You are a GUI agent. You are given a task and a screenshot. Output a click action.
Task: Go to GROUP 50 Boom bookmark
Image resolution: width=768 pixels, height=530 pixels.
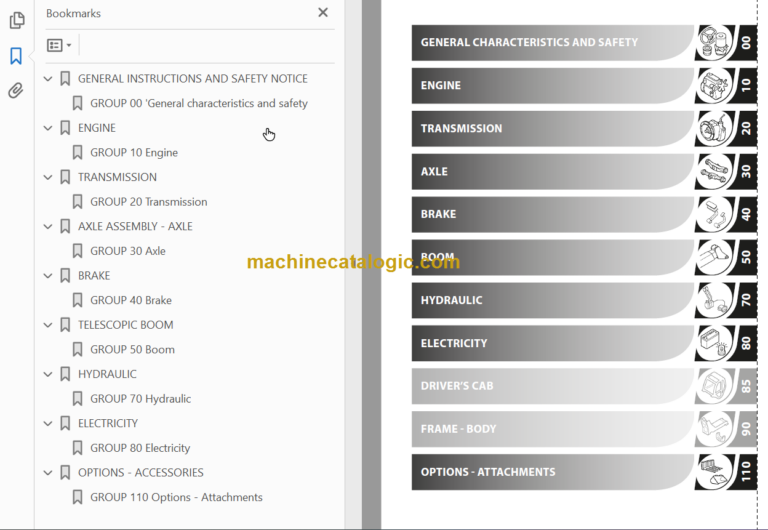[x=132, y=350]
